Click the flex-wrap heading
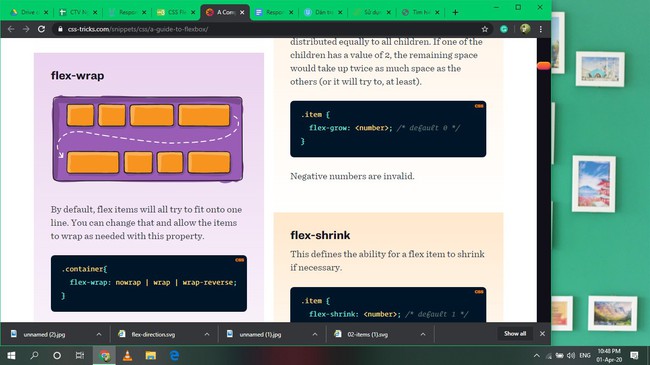650x365 pixels. [x=78, y=76]
